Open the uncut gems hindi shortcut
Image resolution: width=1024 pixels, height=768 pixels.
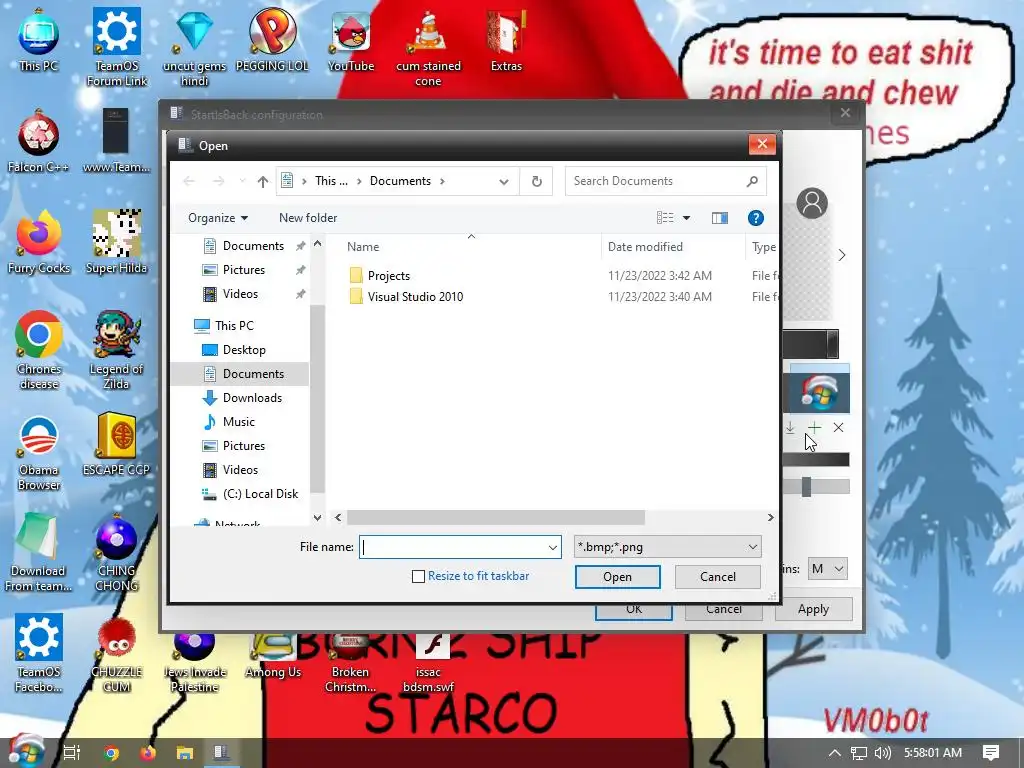tap(194, 47)
